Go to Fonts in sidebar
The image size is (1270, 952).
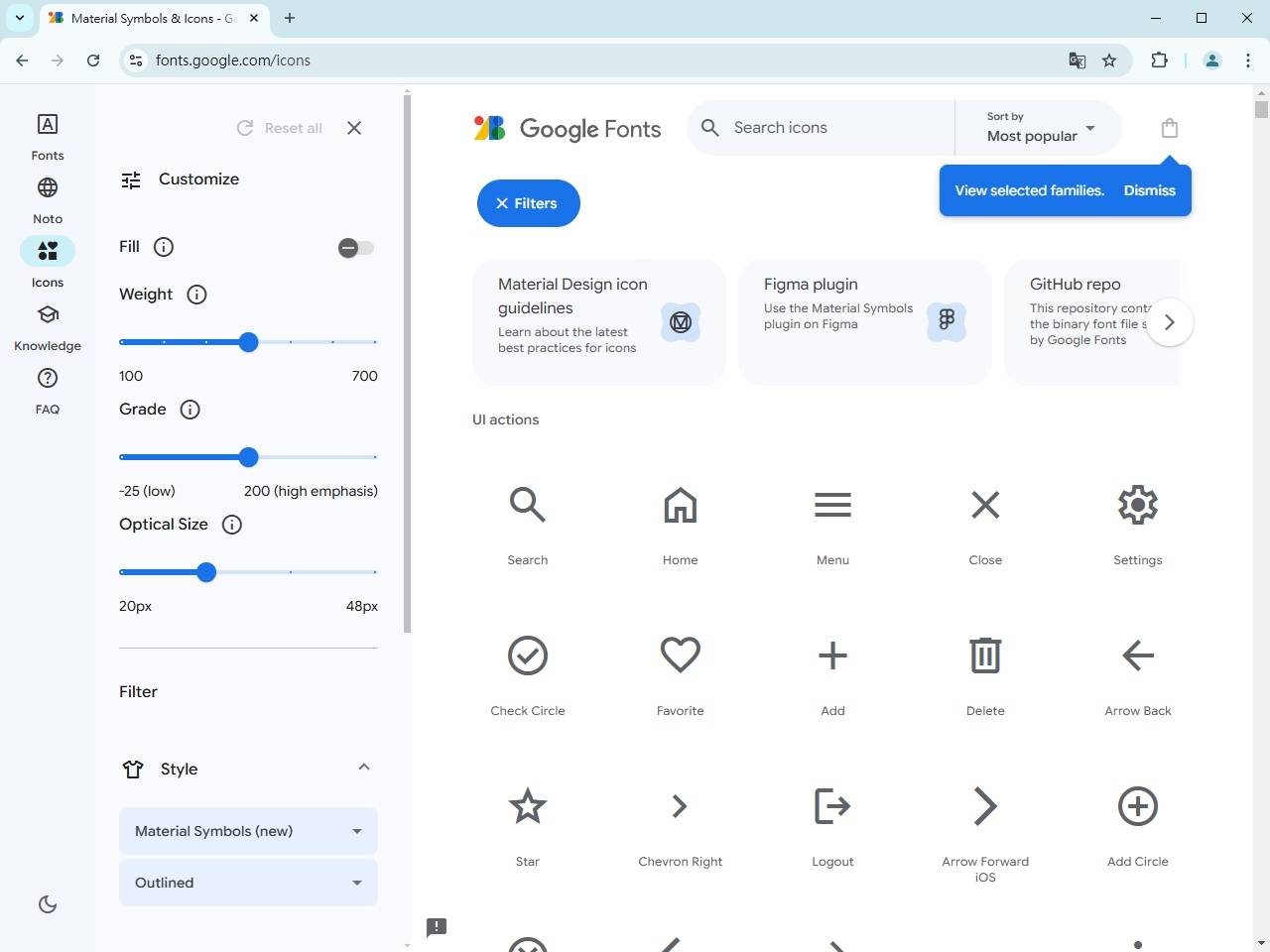48,137
